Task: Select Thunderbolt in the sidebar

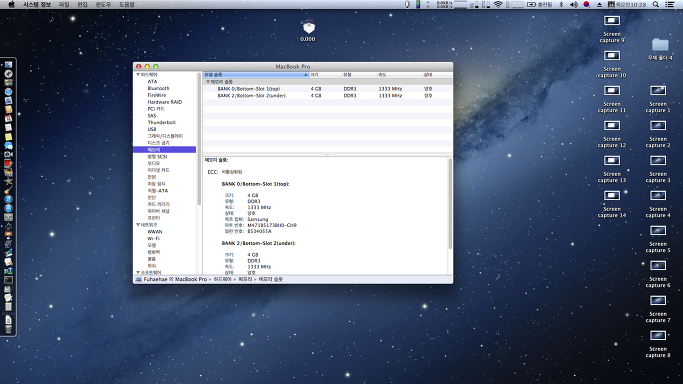Action: tap(162, 122)
